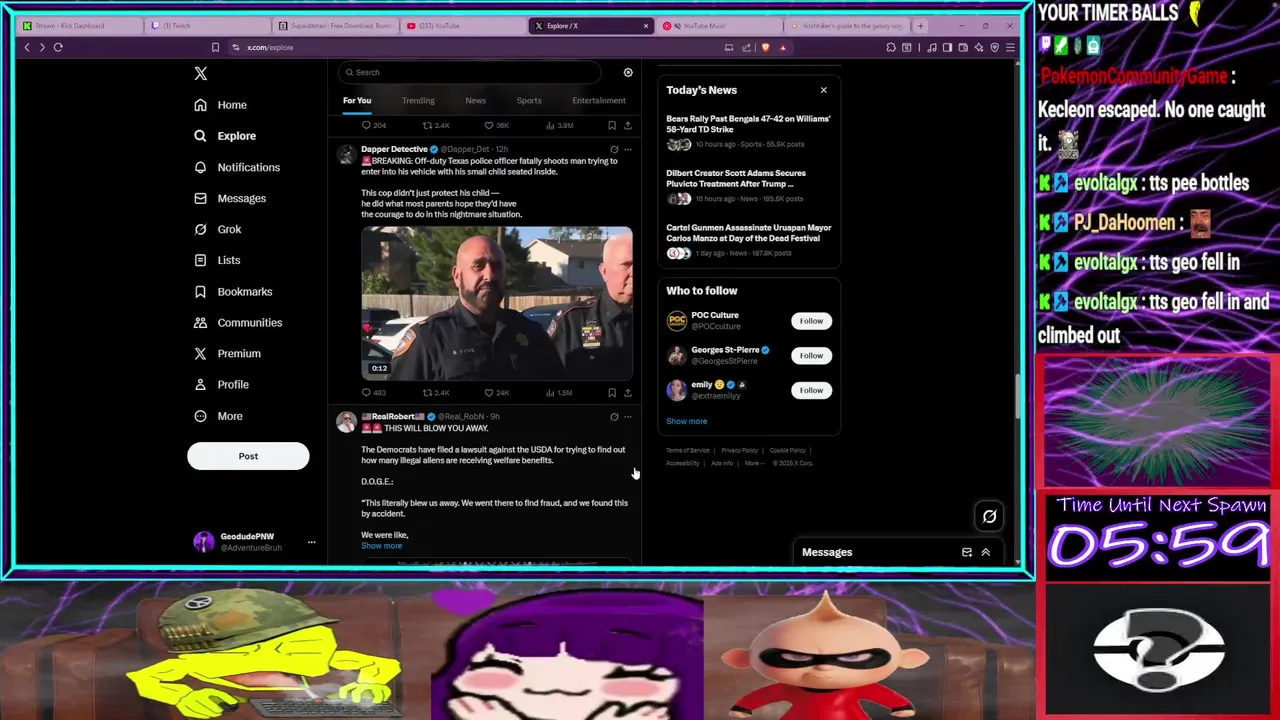Open Terms of Service footer link
The image size is (1280, 720).
[688, 450]
